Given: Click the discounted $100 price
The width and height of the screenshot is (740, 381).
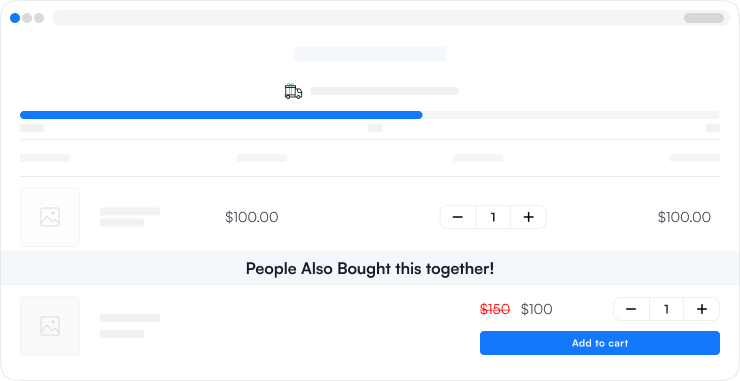Looking at the screenshot, I should 537,309.
